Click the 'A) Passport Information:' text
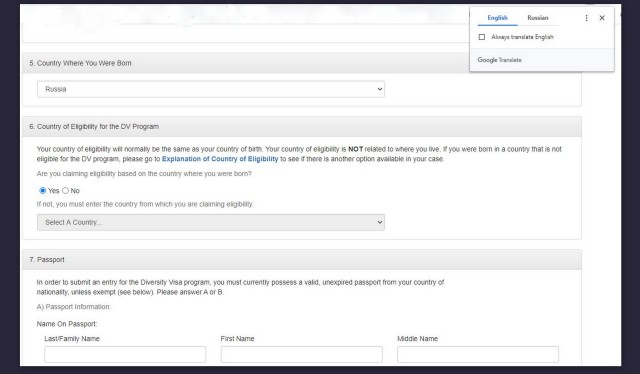The height and width of the screenshot is (374, 640). (74, 307)
